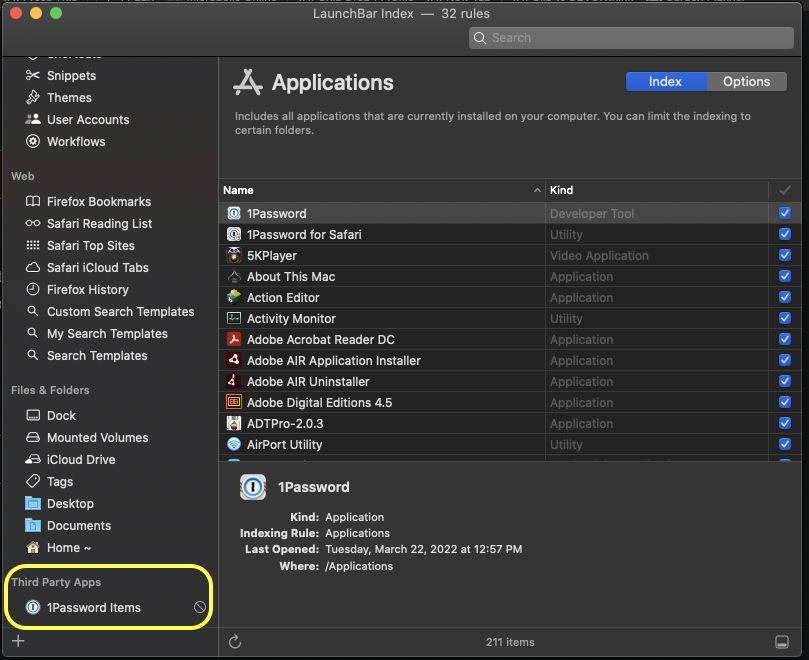Add a new rule with plus button
809x660 pixels.
pyautogui.click(x=18, y=641)
